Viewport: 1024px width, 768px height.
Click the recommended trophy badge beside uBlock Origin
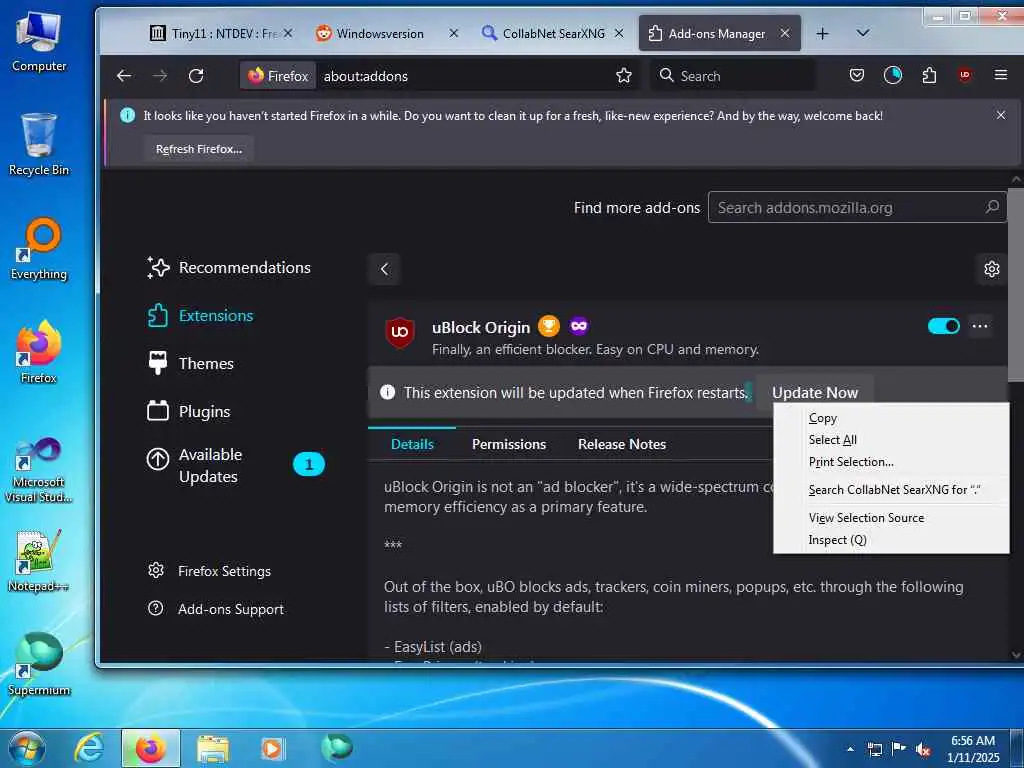[549, 325]
